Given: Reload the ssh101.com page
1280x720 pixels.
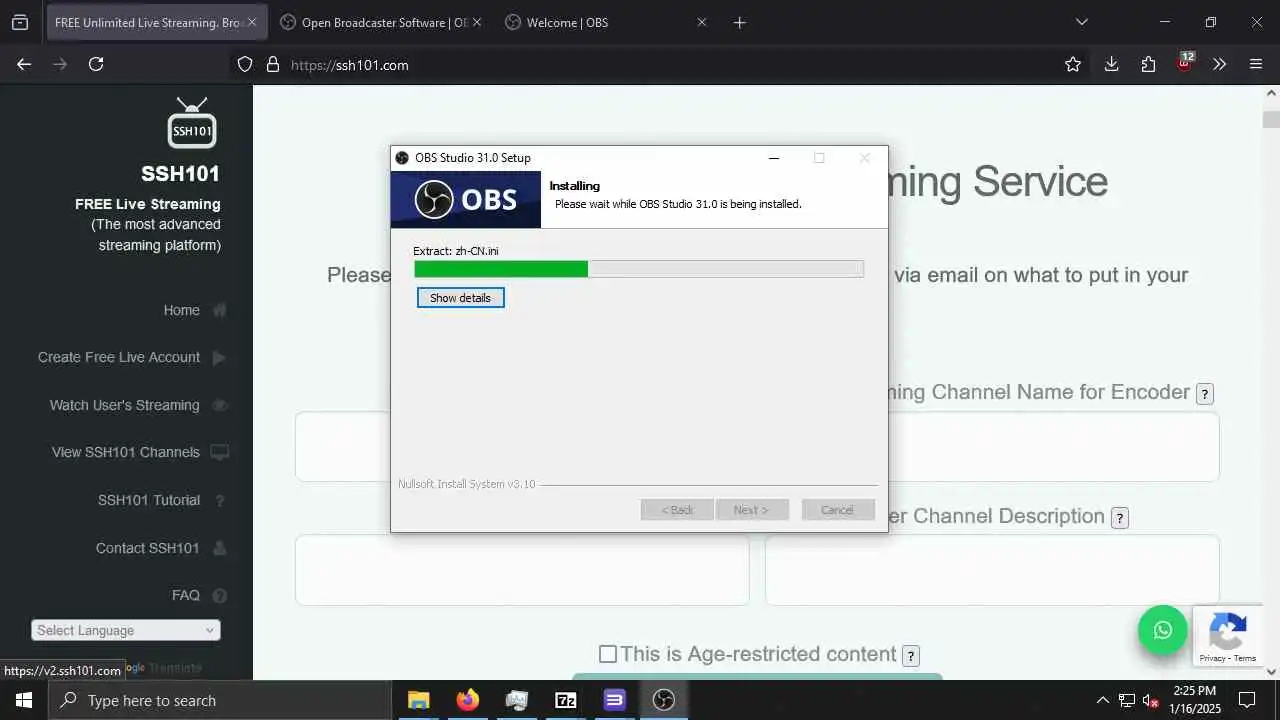Looking at the screenshot, I should coord(96,64).
